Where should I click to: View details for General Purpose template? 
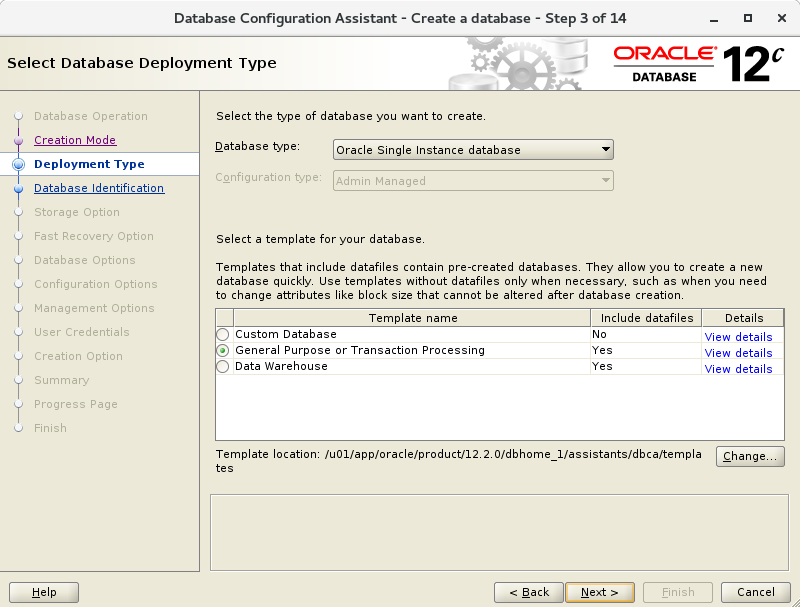pos(738,352)
